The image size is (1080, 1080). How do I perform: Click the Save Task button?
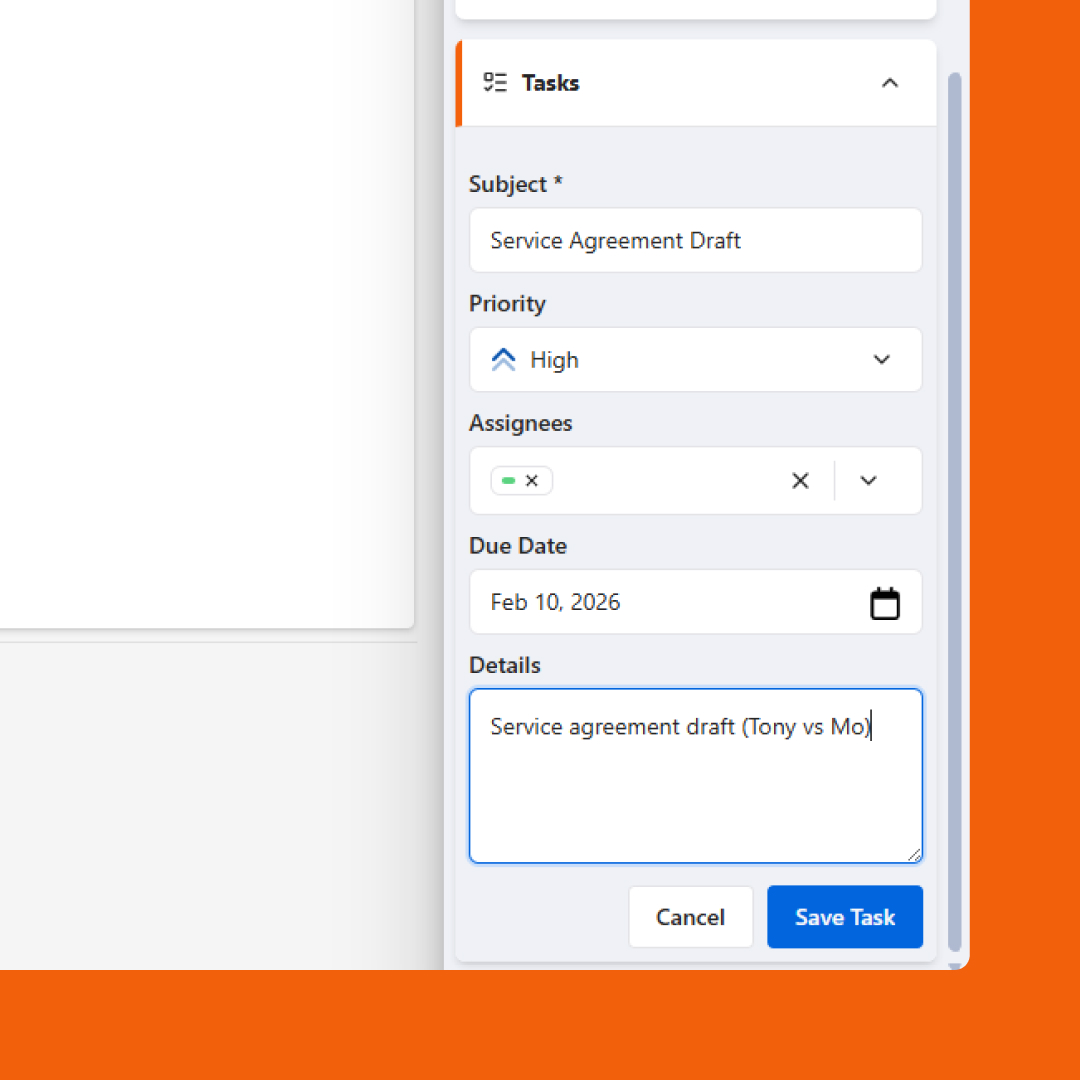click(x=844, y=917)
